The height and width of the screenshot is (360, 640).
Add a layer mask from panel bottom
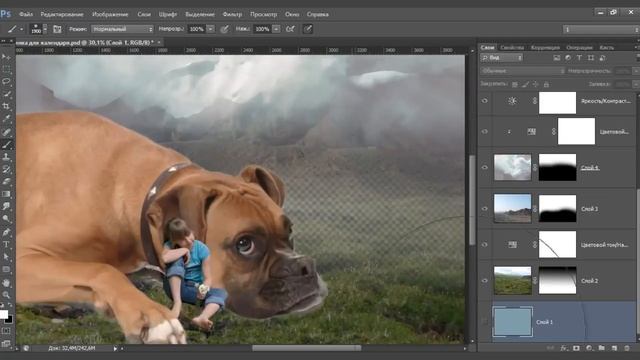tap(576, 348)
